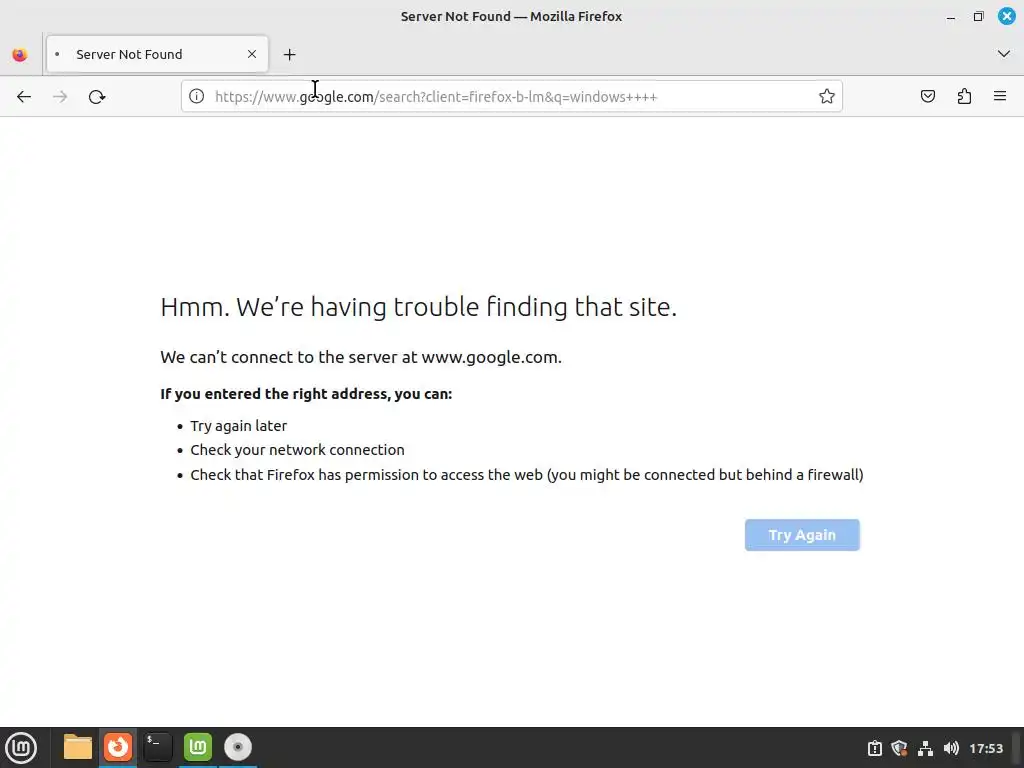Image resolution: width=1024 pixels, height=768 pixels.
Task: Open the disc application in taskbar
Action: 238,747
